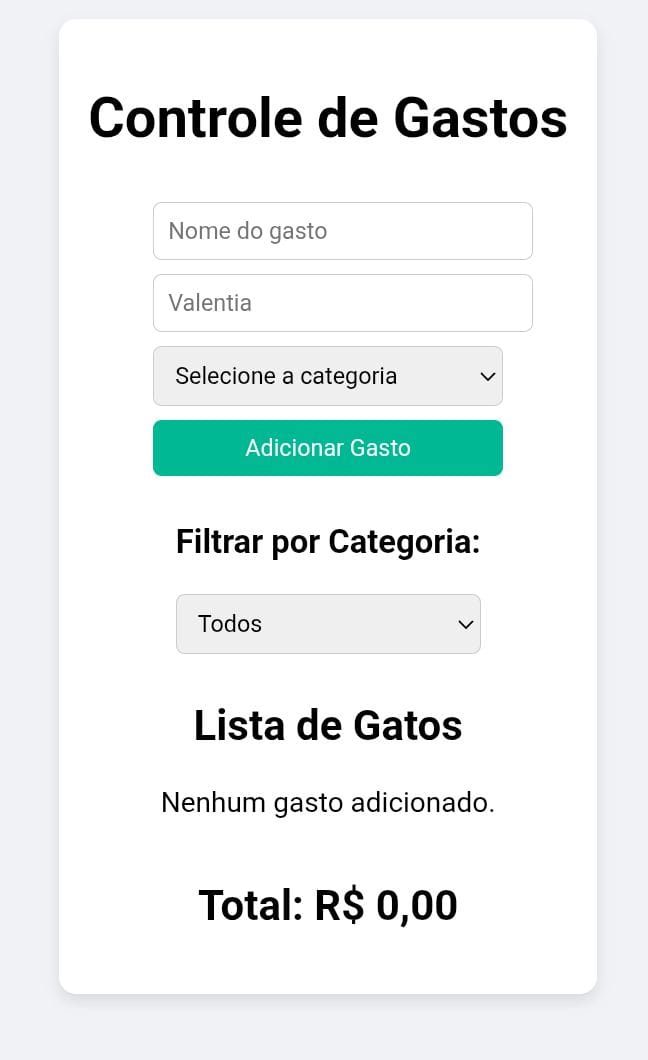648x1060 pixels.
Task: Click the chevron arrow of category select
Action: pyautogui.click(x=488, y=376)
